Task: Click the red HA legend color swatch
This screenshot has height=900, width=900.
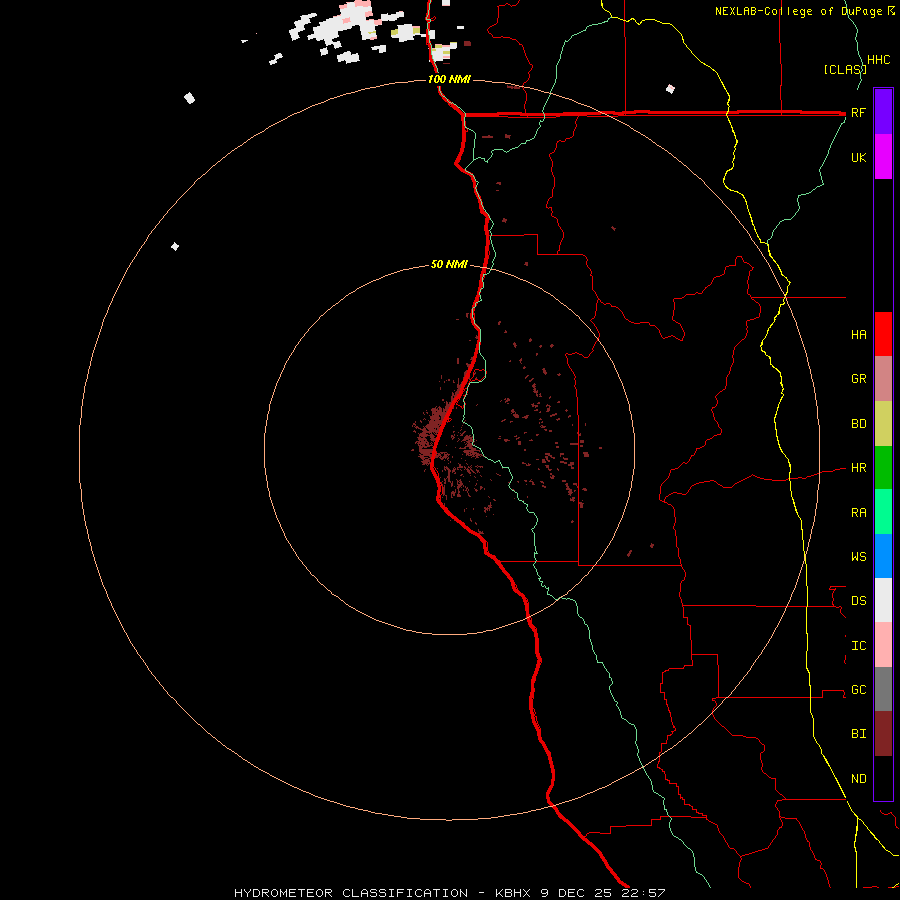Action: (883, 334)
